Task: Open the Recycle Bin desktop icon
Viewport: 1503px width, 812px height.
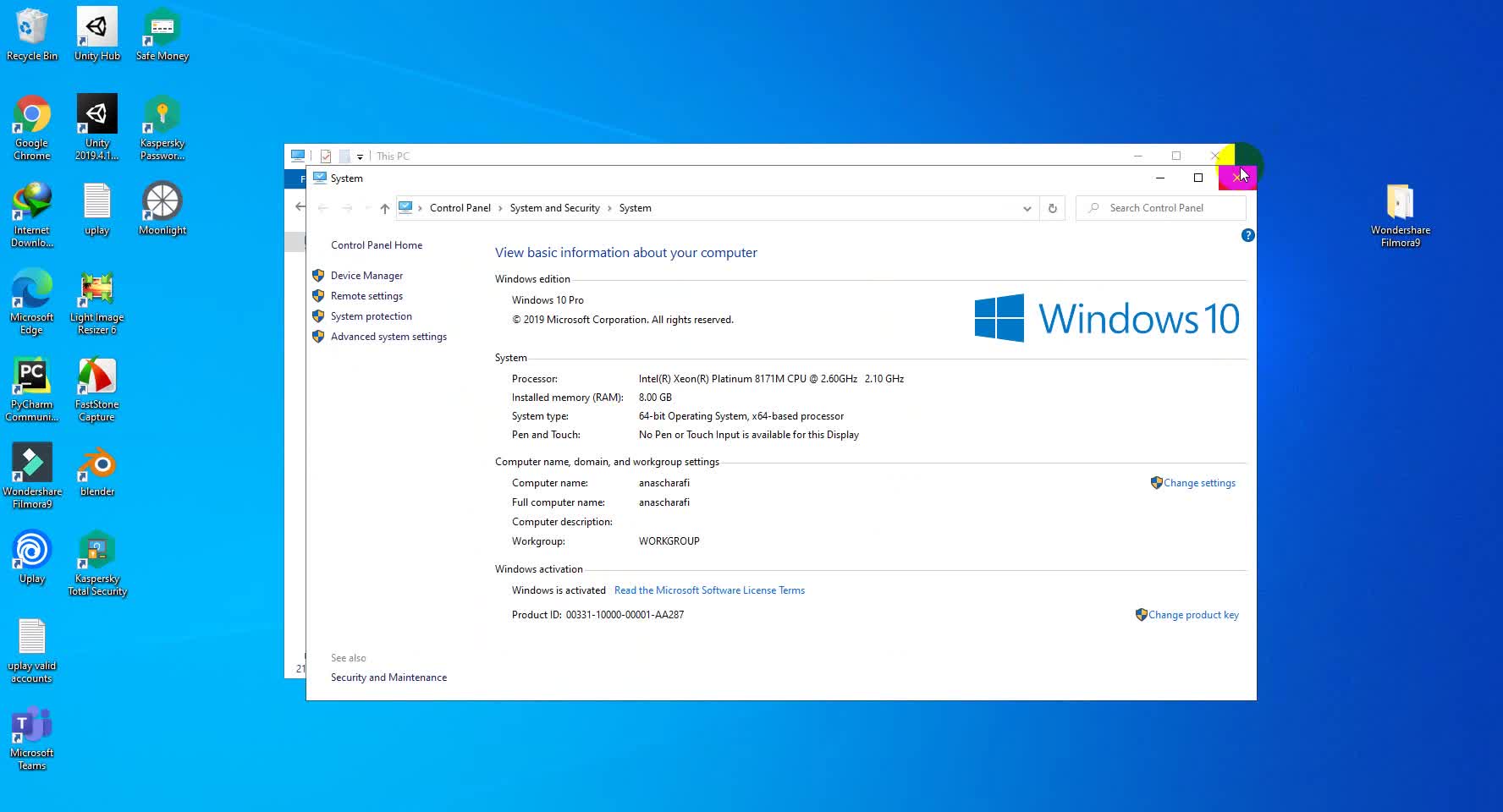Action: pyautogui.click(x=32, y=35)
